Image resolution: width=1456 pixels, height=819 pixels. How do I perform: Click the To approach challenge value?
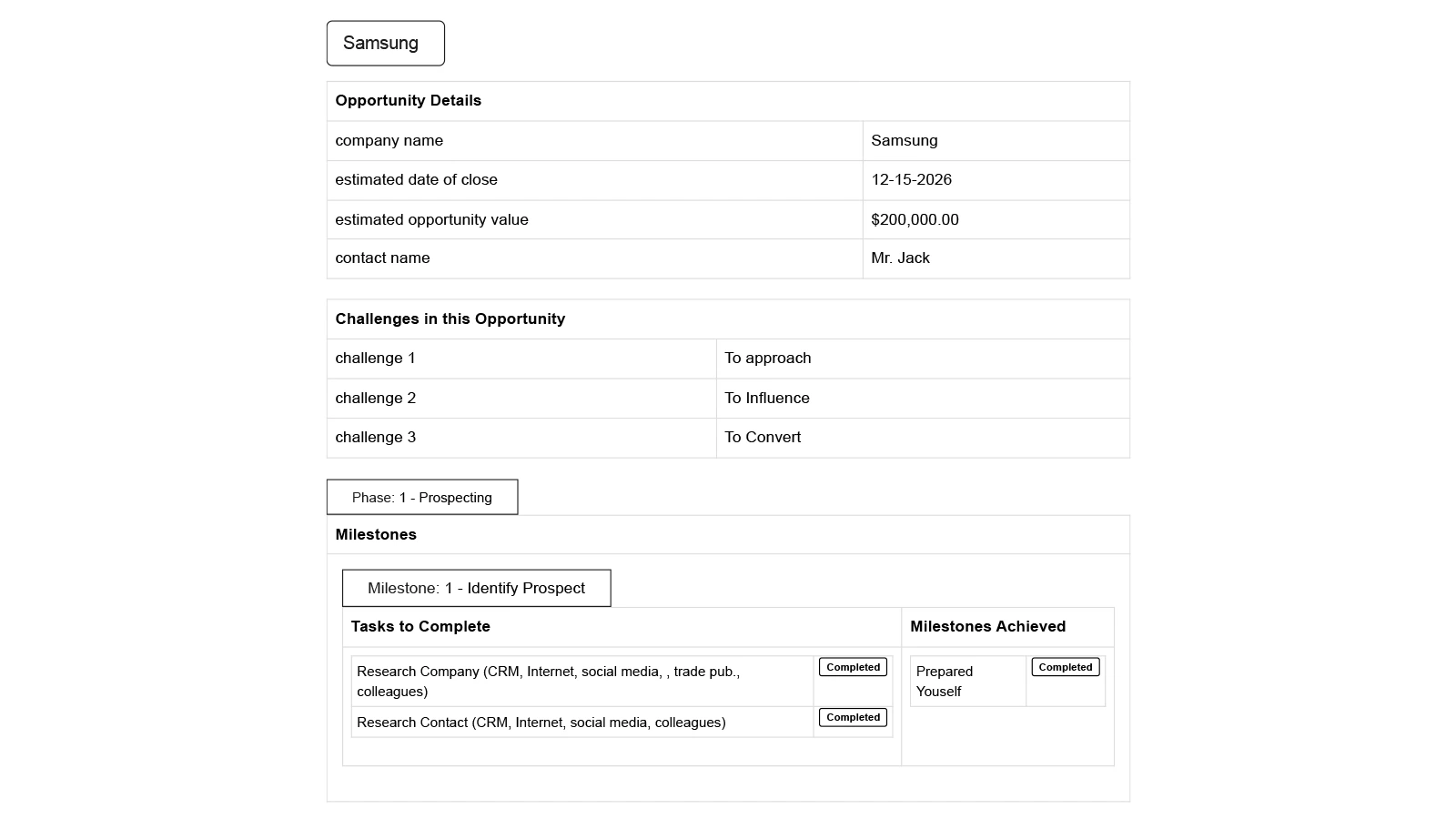tap(767, 359)
